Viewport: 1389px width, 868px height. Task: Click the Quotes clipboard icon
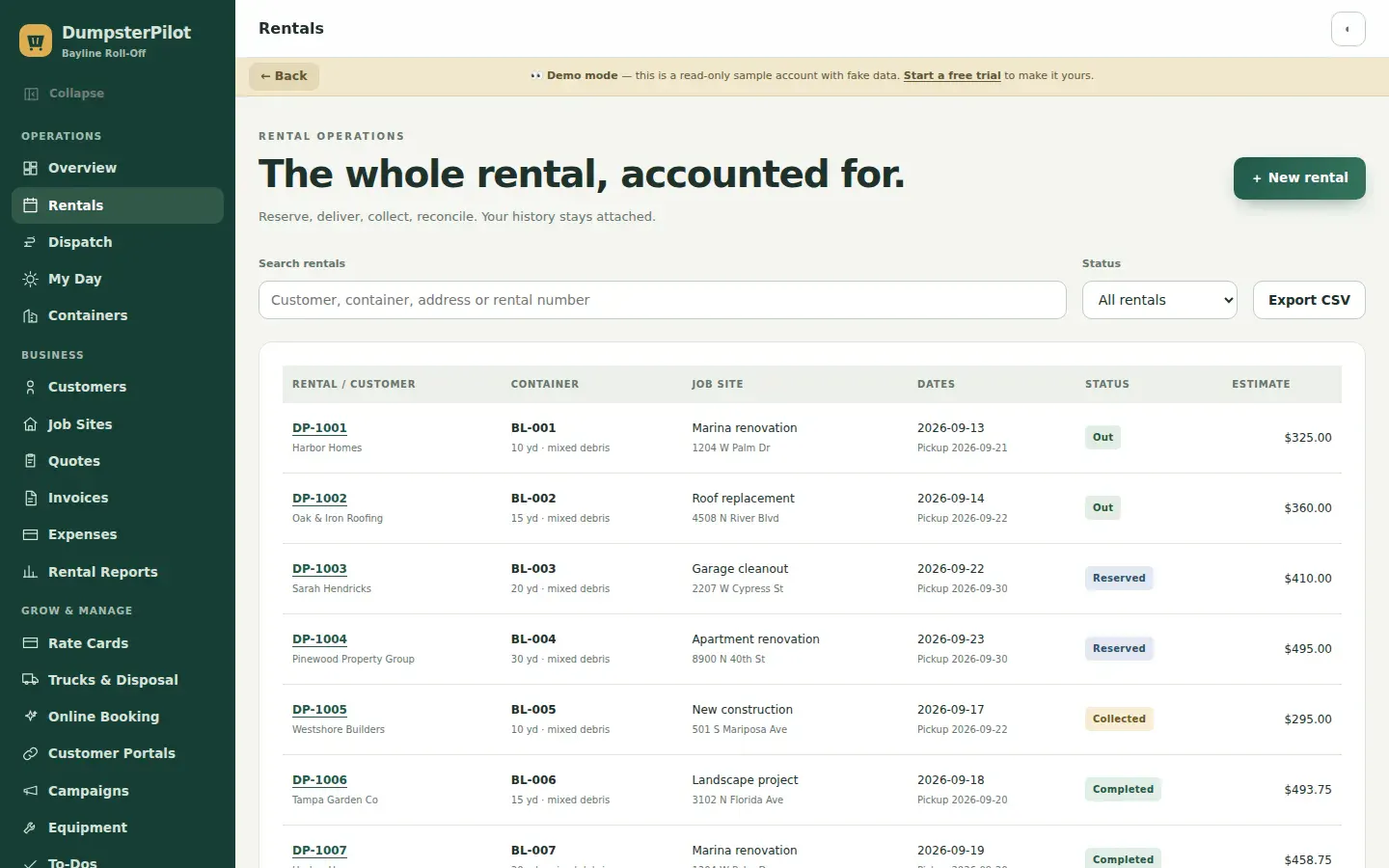point(31,461)
